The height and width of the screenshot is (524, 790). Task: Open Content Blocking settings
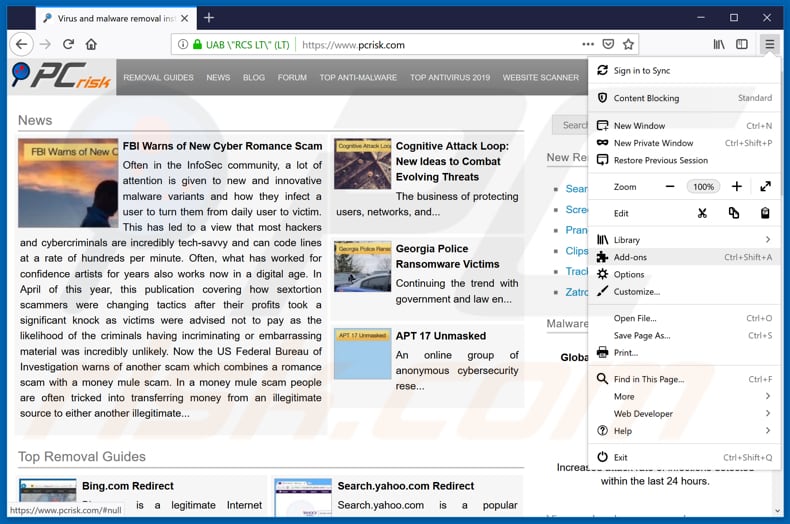(x=684, y=98)
